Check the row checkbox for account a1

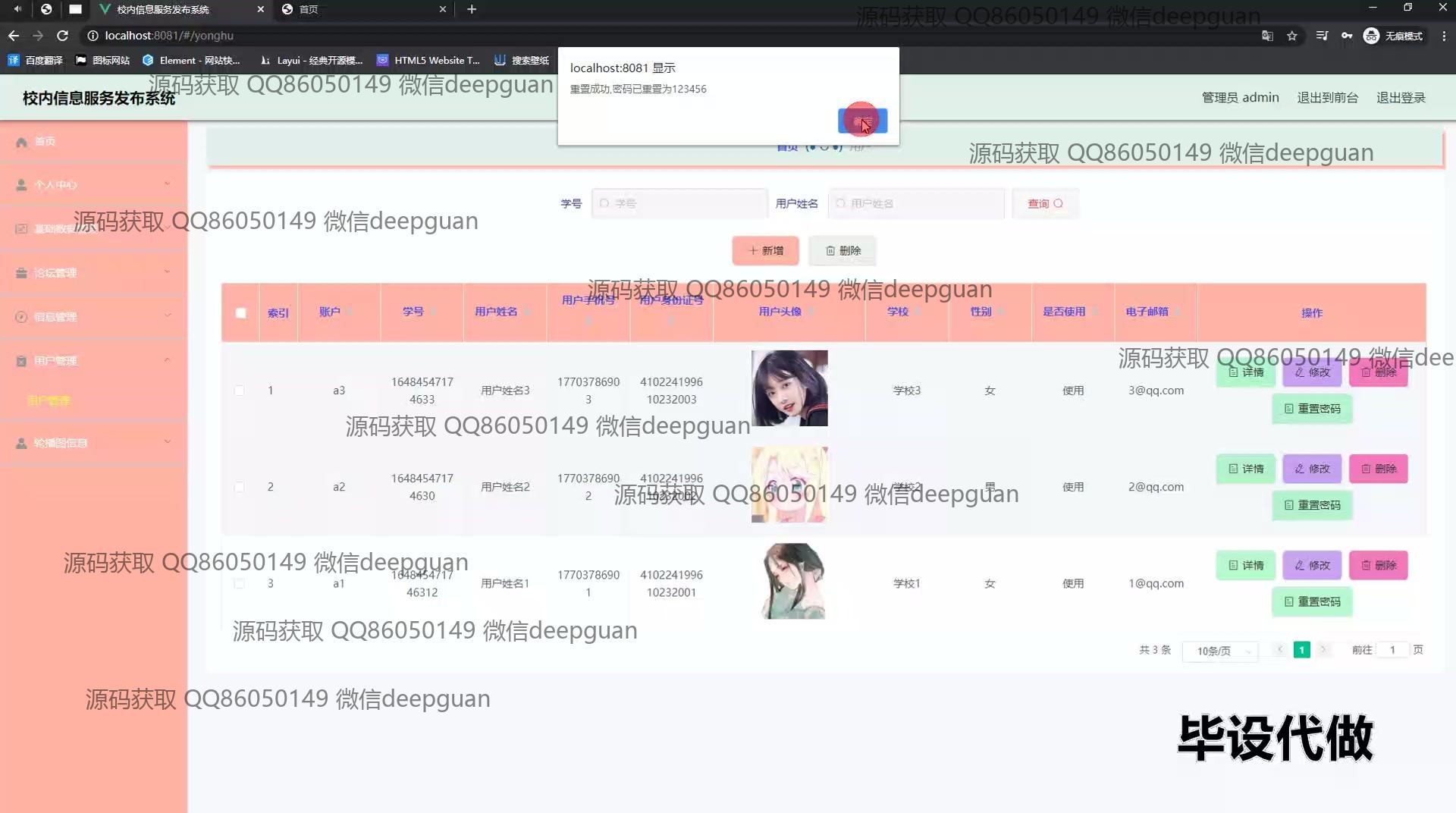click(x=240, y=583)
